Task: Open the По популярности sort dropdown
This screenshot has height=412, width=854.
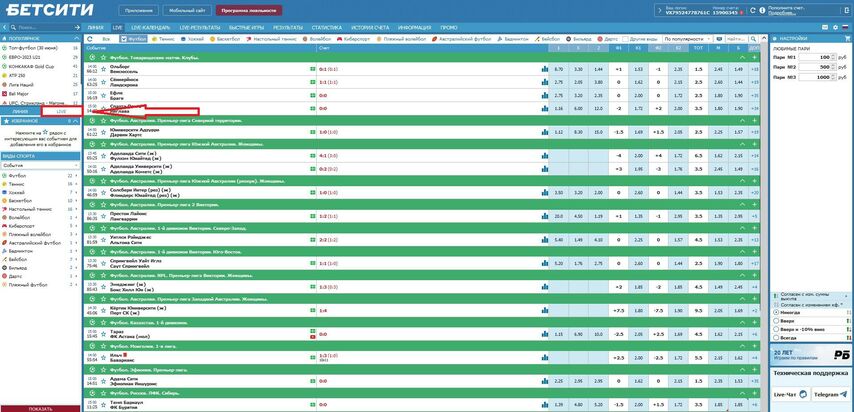Action: [687, 39]
